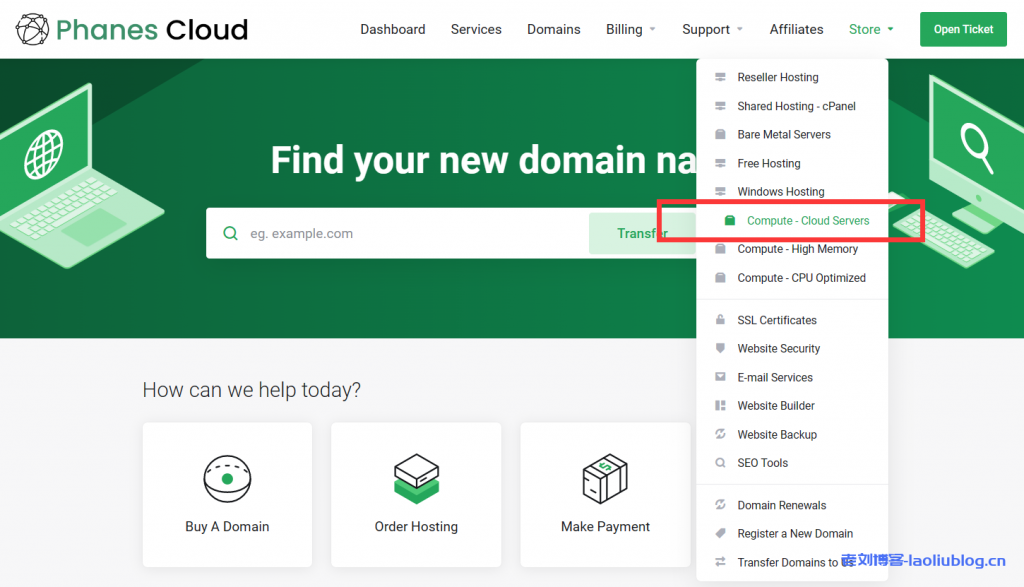This screenshot has height=587, width=1024.
Task: Choose Bare Metal Servers from Store menu
Action: tap(783, 135)
